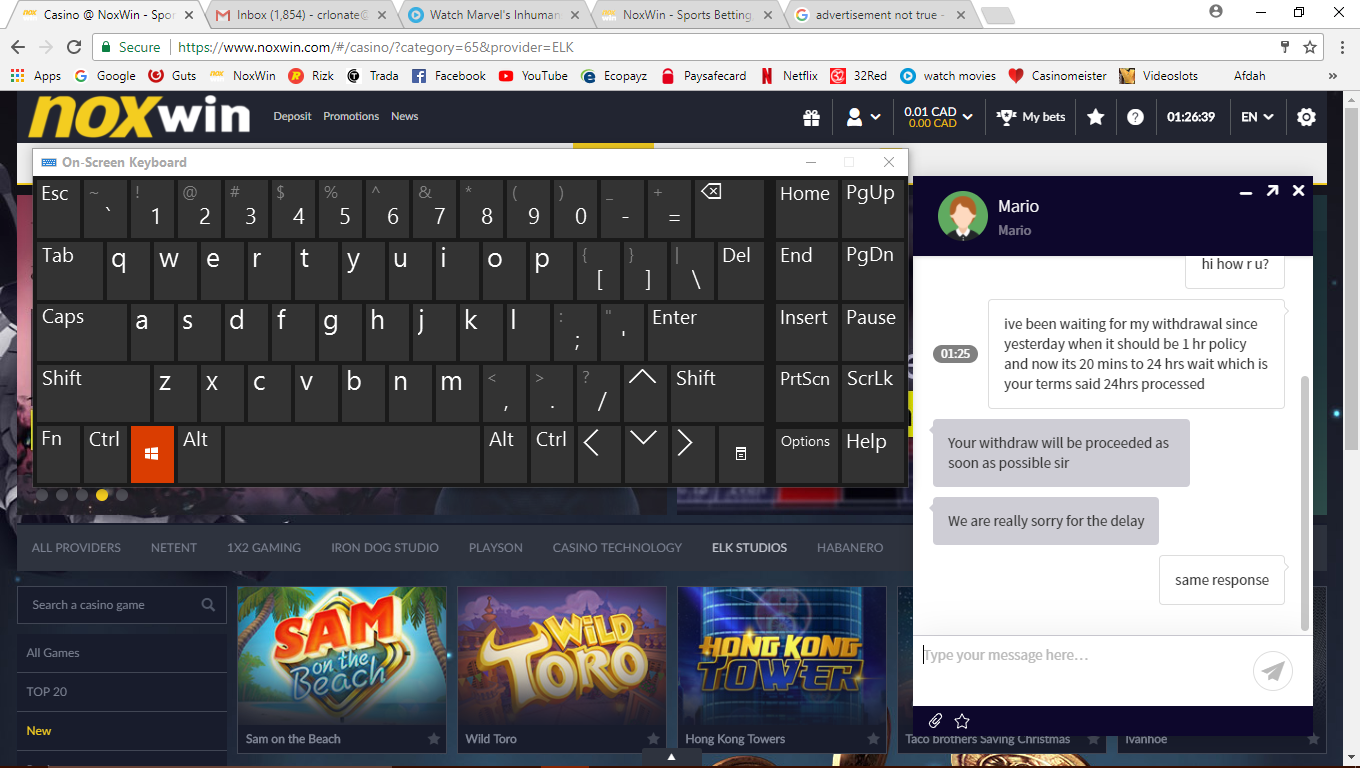Click the chat scrollbar
This screenshot has height=768, width=1360.
(1303, 502)
